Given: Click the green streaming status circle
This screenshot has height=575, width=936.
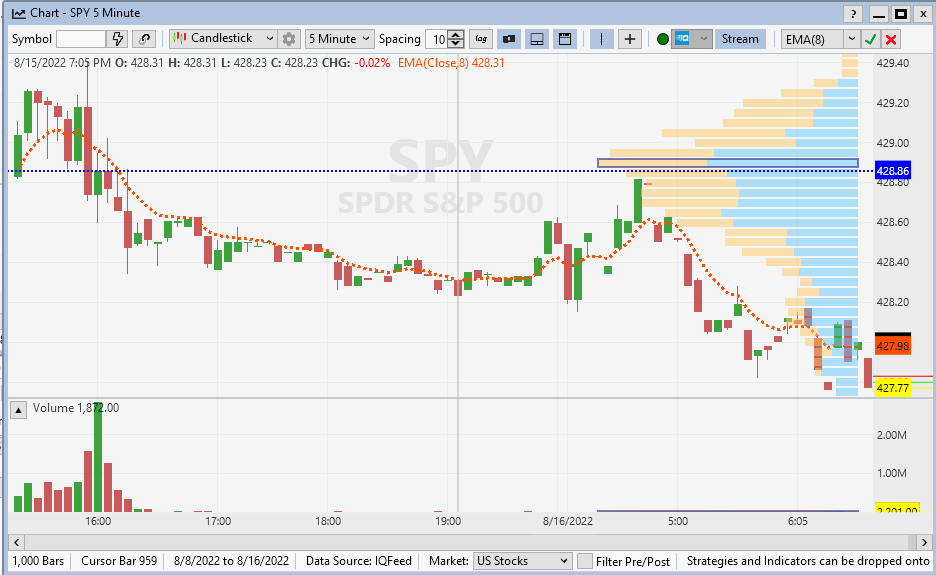Looking at the screenshot, I should click(x=663, y=39).
